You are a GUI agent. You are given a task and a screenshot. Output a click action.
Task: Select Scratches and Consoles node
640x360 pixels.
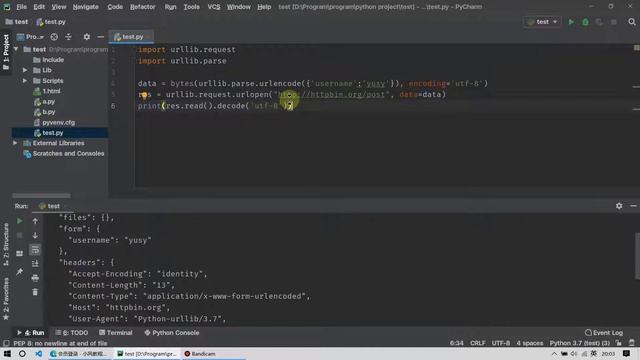[x=69, y=153]
